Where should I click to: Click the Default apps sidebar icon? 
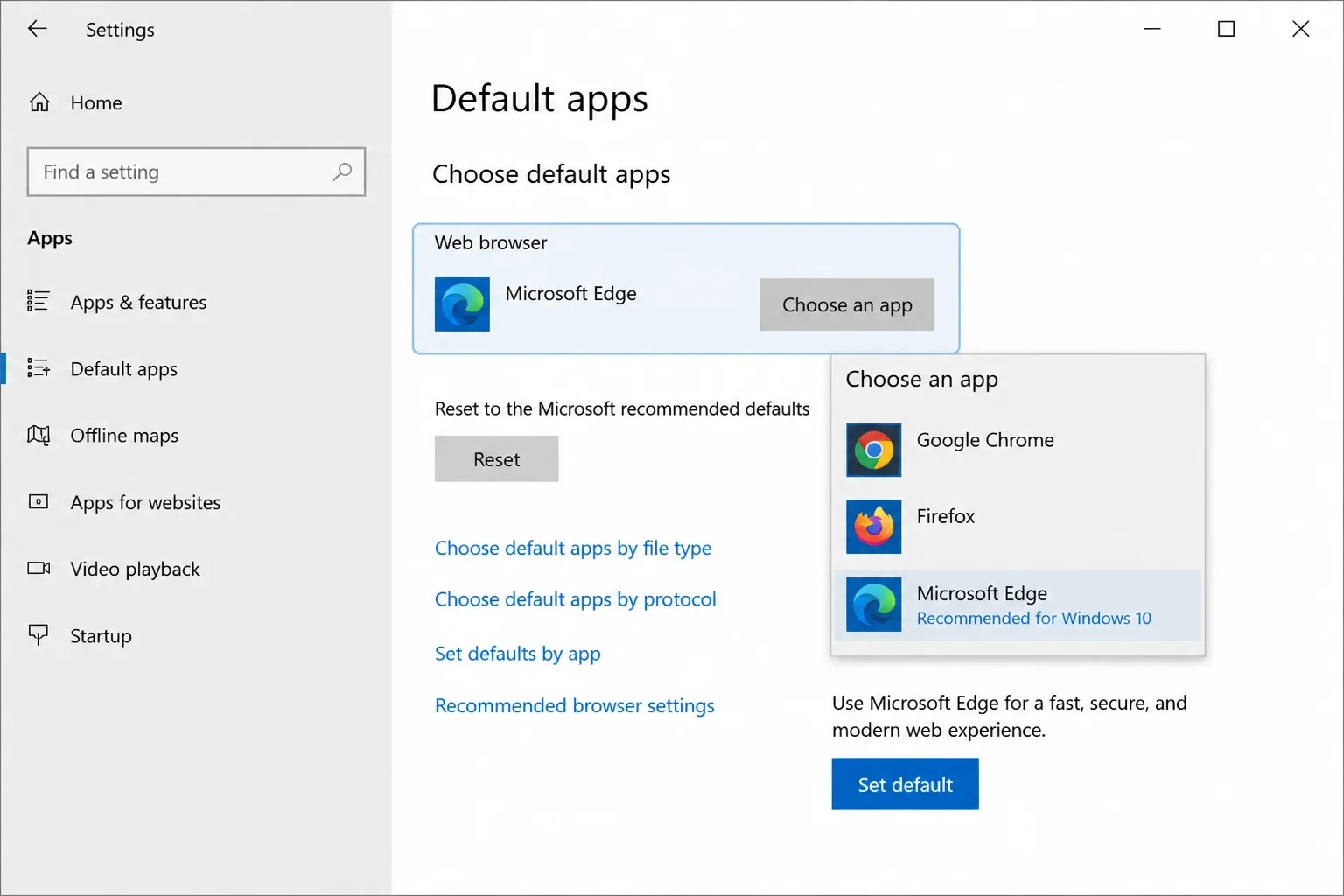coord(38,368)
